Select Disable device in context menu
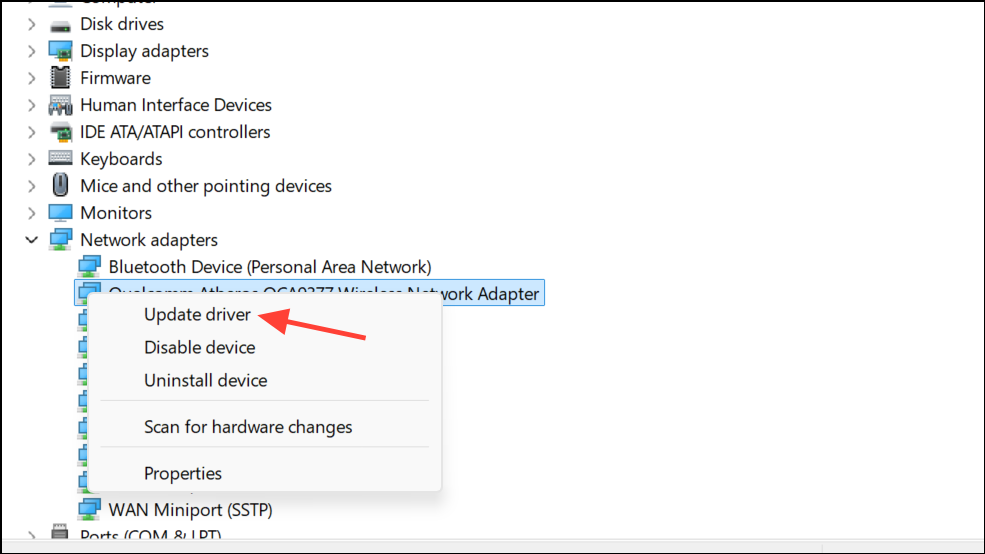The width and height of the screenshot is (985, 554). (x=199, y=347)
